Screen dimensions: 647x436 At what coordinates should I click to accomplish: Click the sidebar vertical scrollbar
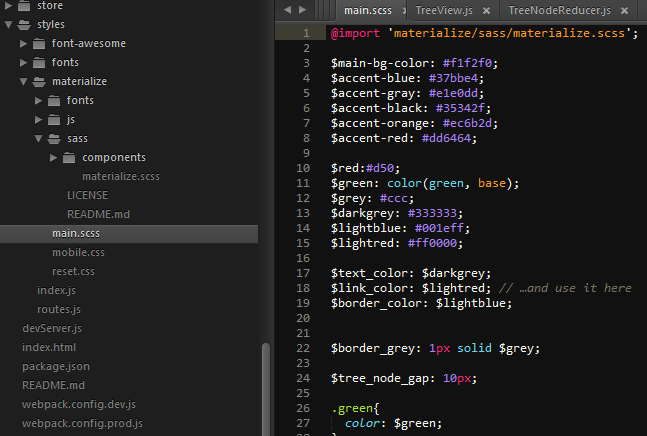pyautogui.click(x=266, y=388)
